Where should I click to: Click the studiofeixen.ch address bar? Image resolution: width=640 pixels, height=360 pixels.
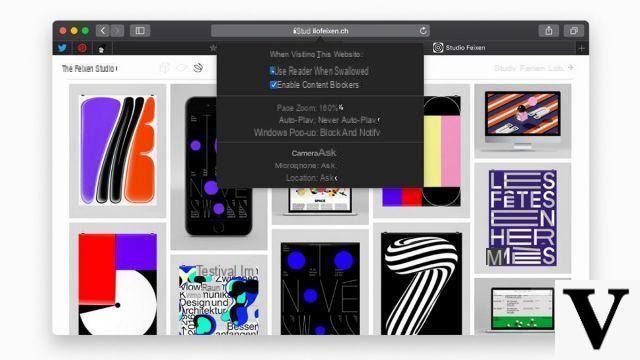coord(320,31)
